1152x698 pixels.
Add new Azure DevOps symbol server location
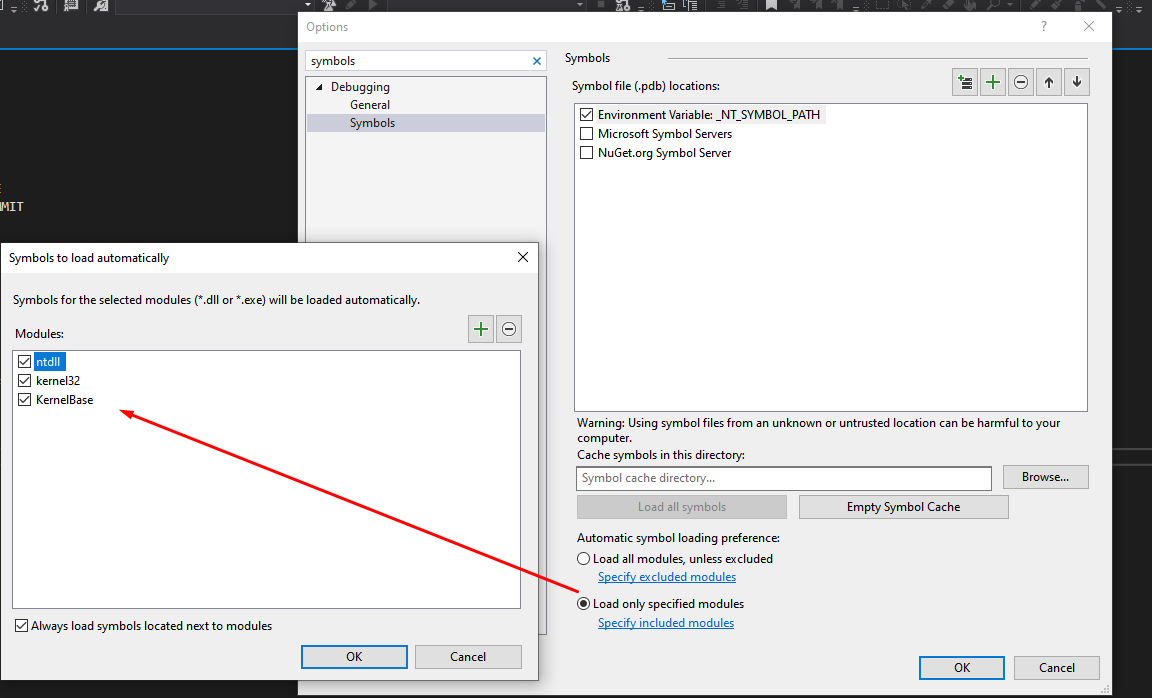point(965,83)
